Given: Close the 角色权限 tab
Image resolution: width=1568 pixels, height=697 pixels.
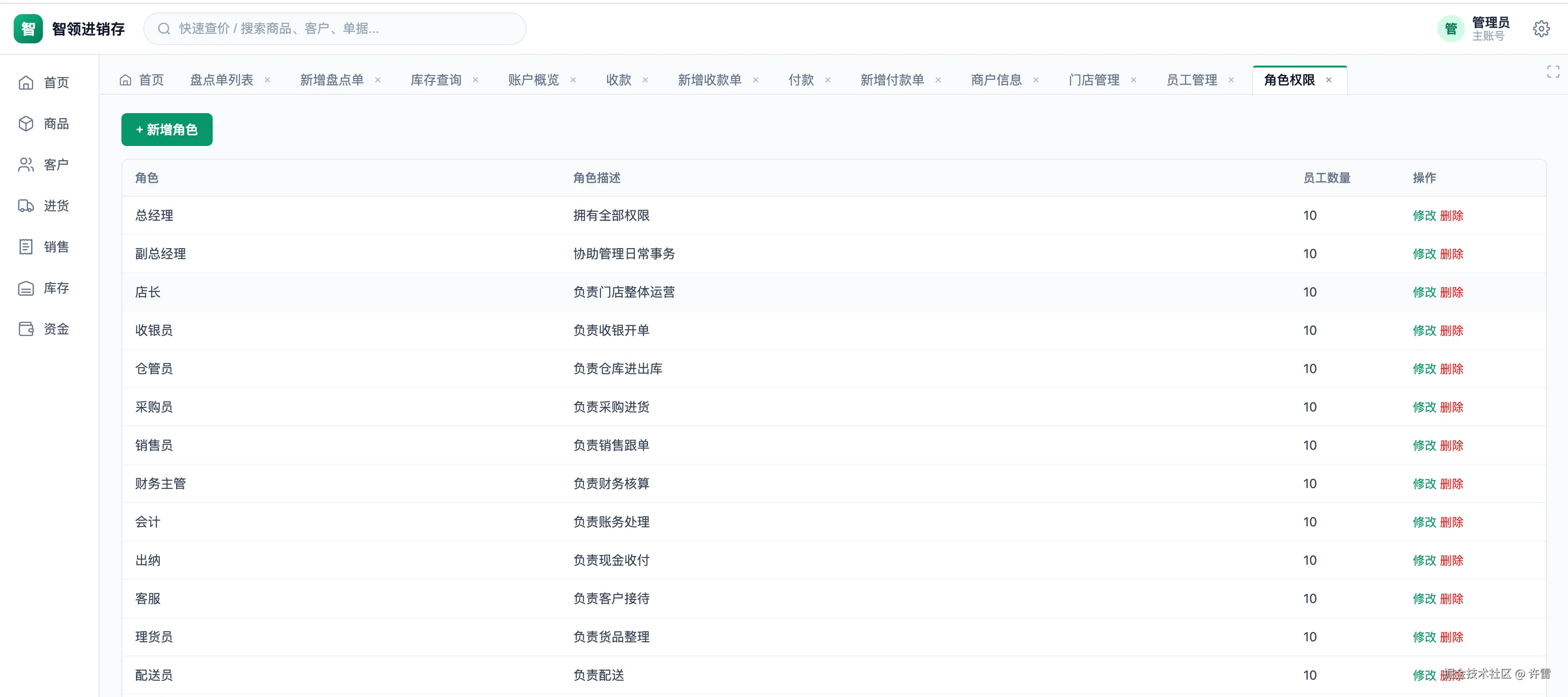Looking at the screenshot, I should tap(1329, 80).
